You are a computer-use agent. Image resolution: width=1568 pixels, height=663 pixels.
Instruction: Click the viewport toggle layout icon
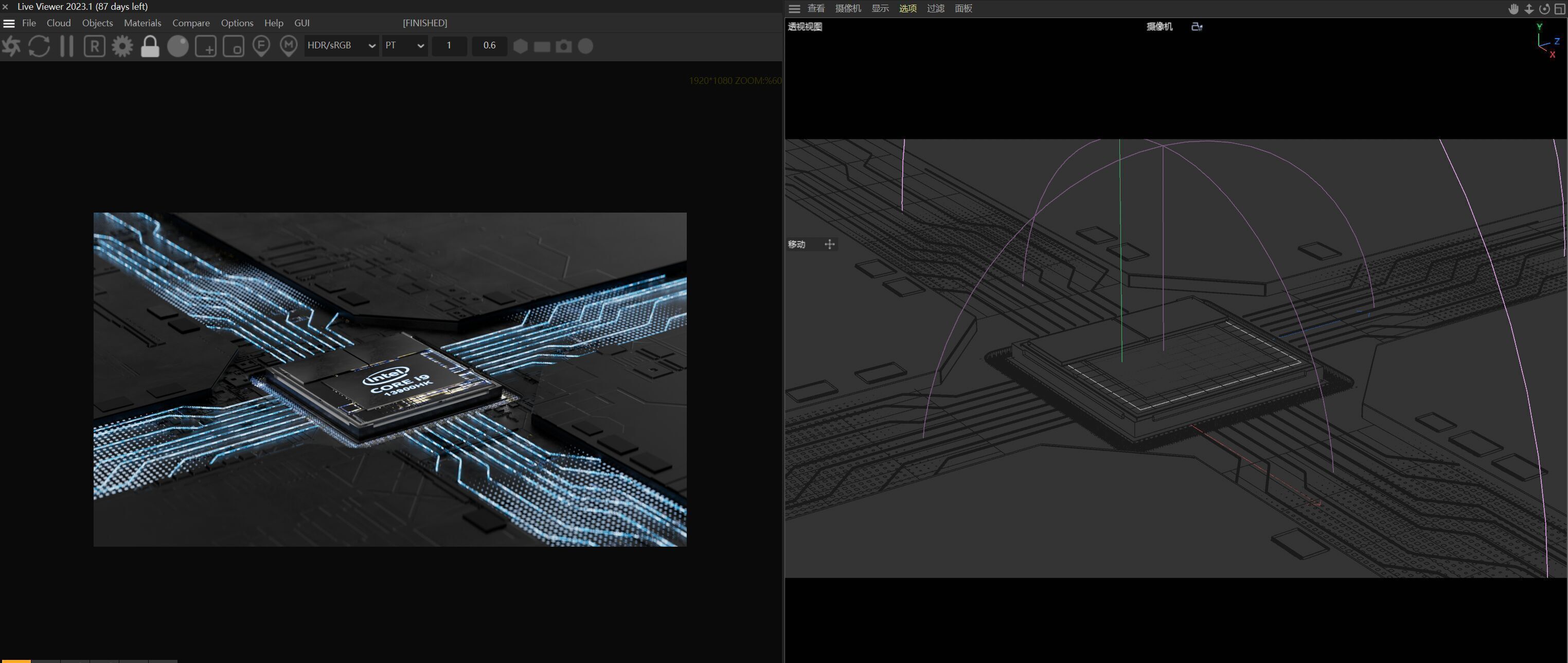coord(1559,9)
